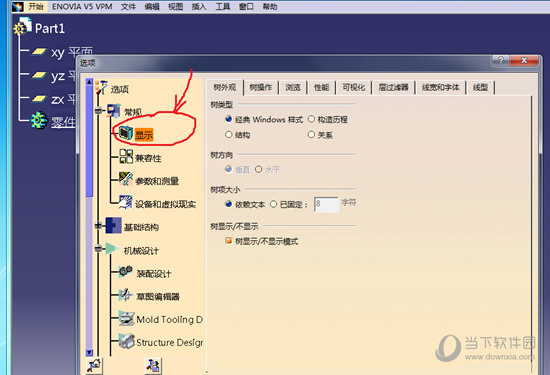
Task: Click the Mold Tooling Design icon
Action: coord(126,318)
